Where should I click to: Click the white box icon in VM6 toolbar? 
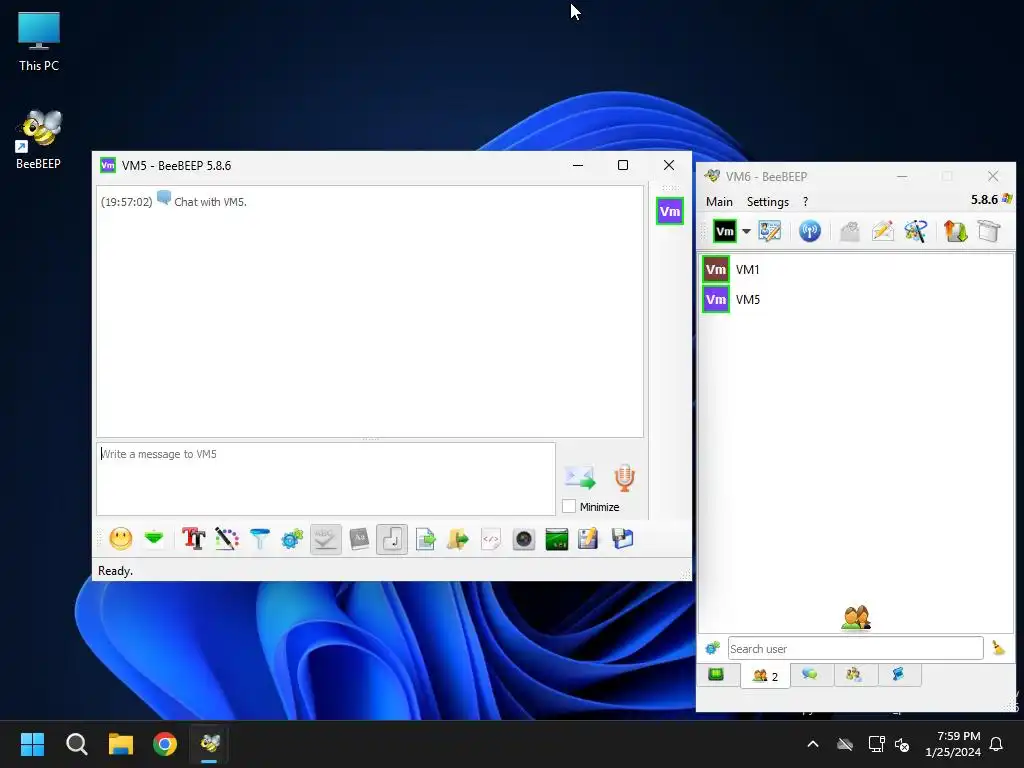[x=989, y=231]
